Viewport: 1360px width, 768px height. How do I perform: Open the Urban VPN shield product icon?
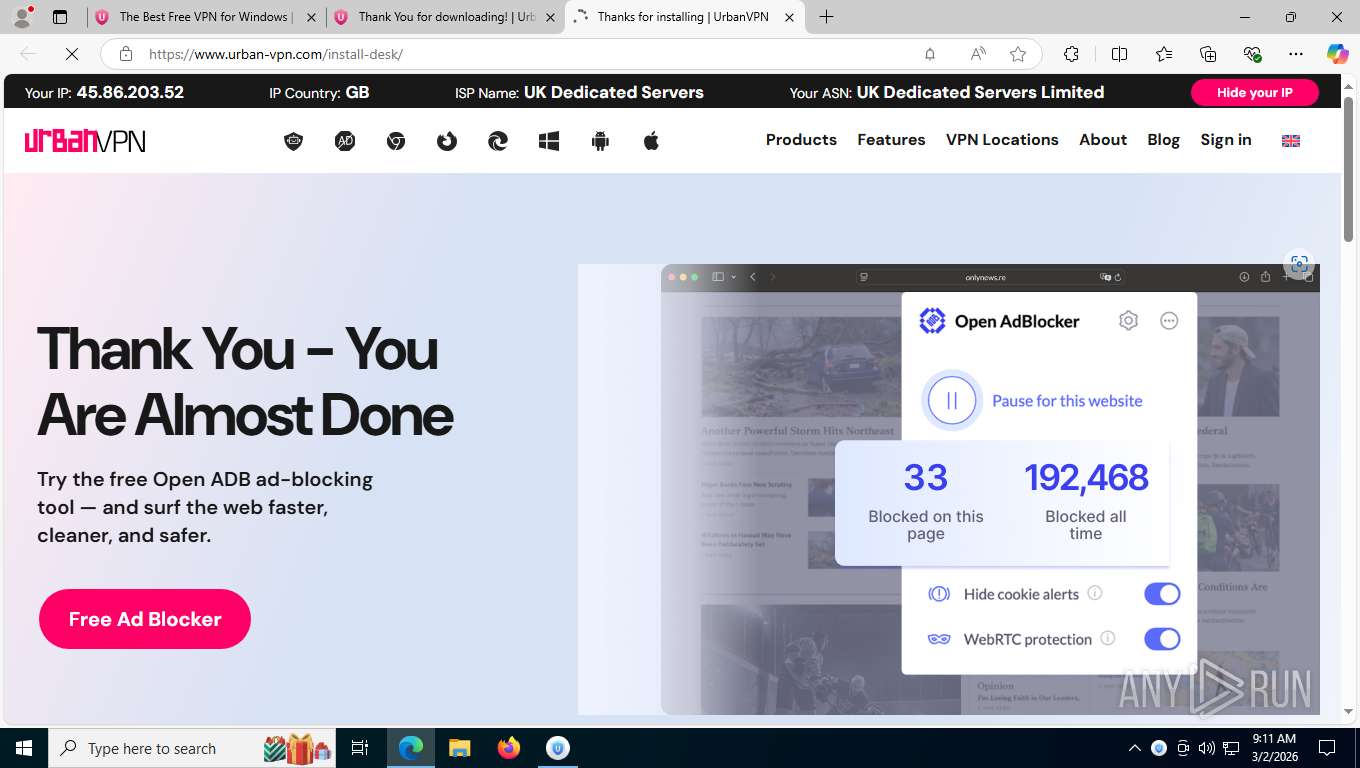tap(293, 141)
